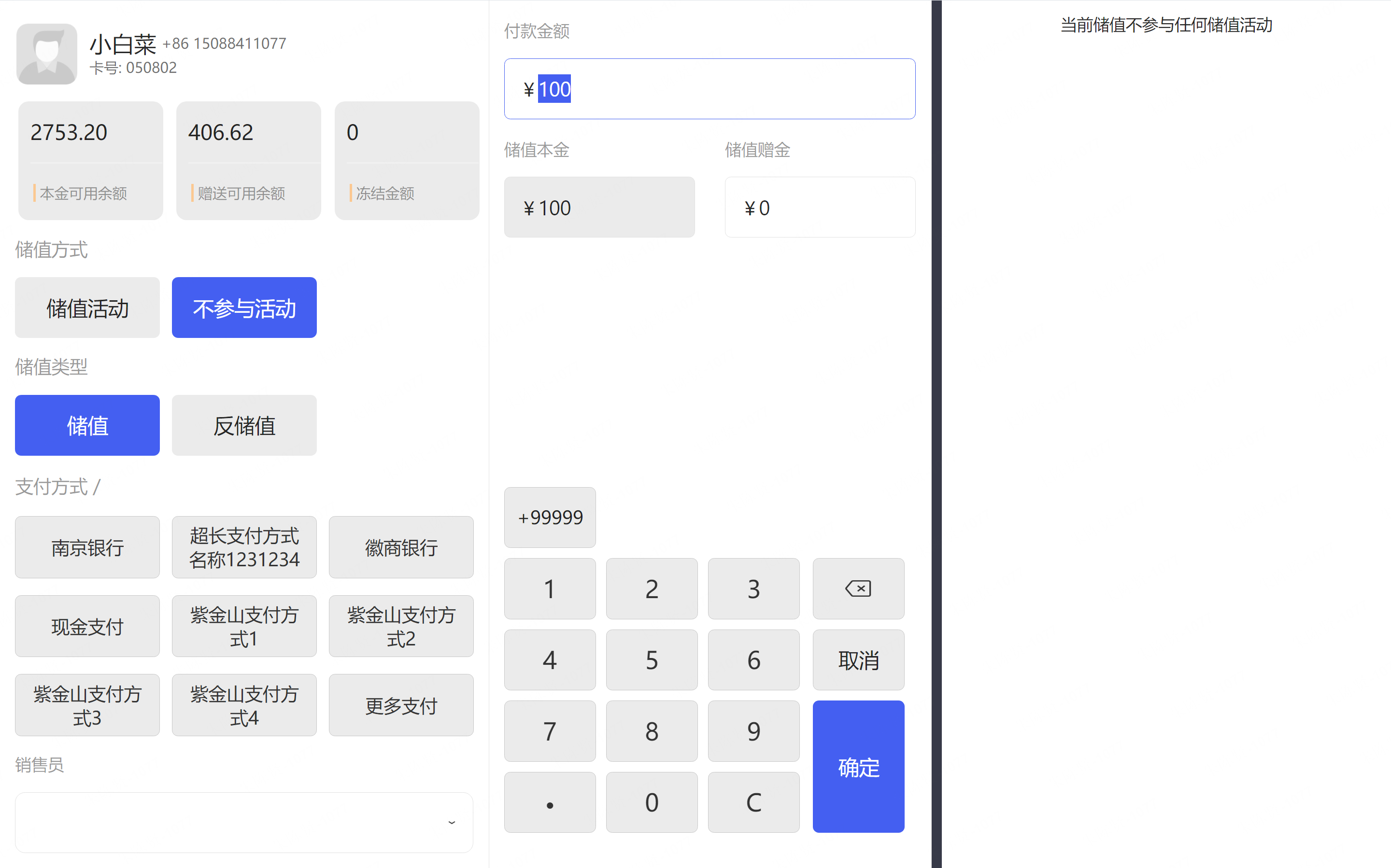1391x868 pixels.
Task: Choose 南京银行 as payment method
Action: (x=87, y=547)
